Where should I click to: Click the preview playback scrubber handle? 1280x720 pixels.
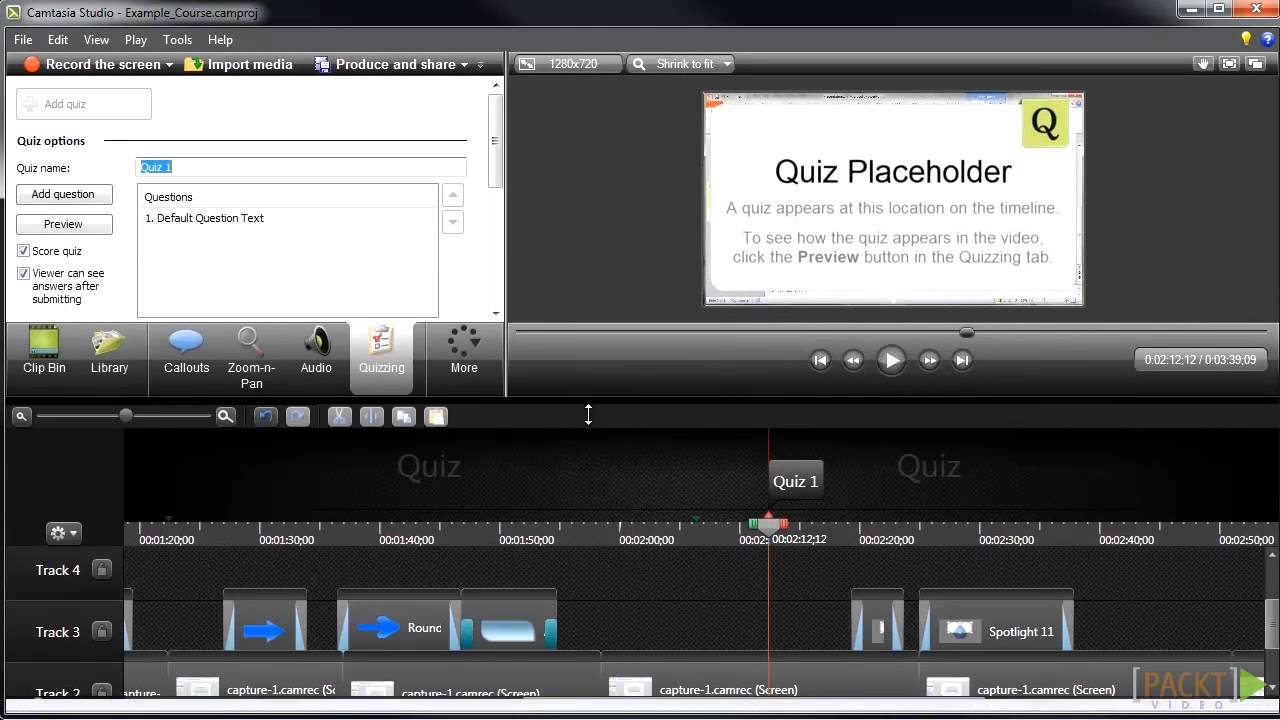coord(966,332)
